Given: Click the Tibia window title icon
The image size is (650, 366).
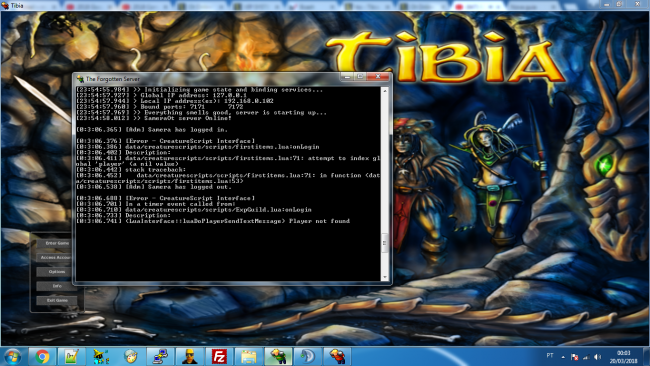Looking at the screenshot, I should pyautogui.click(x=5, y=5).
